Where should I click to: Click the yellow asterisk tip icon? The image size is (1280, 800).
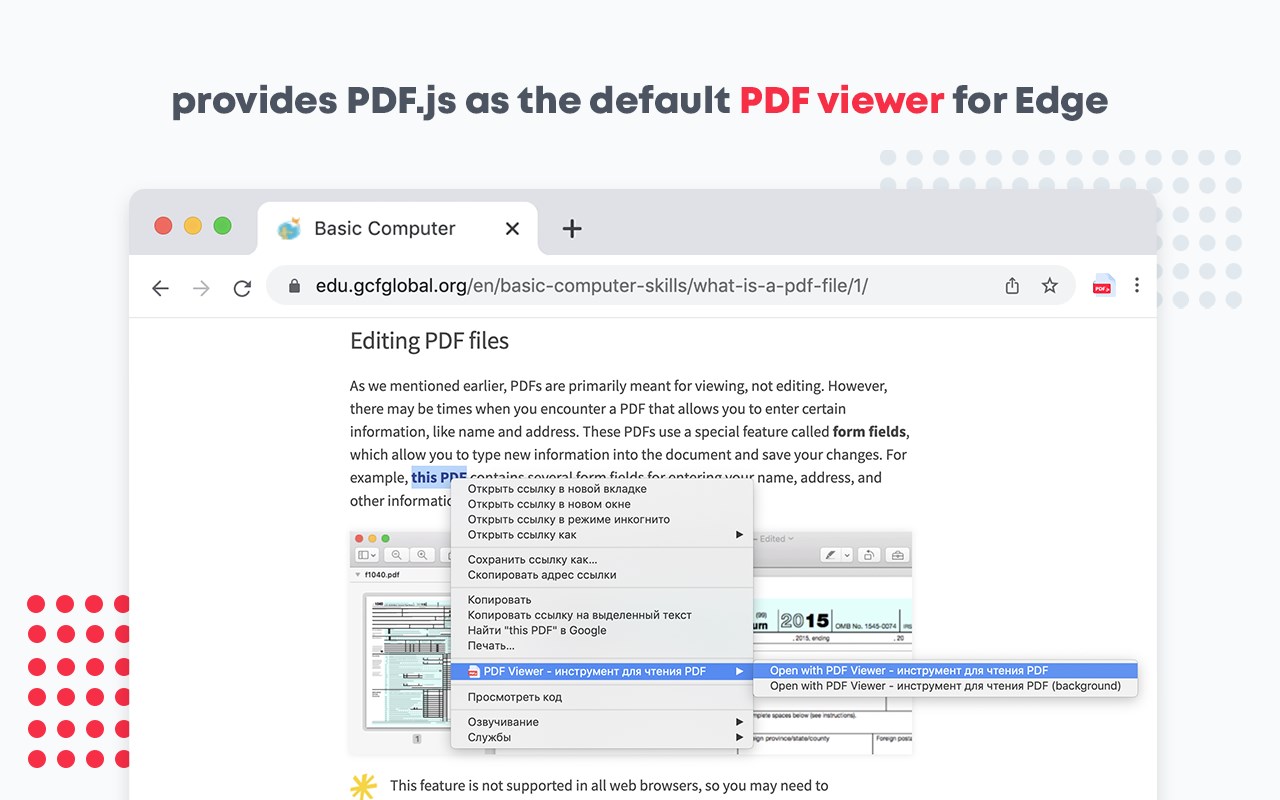coord(364,786)
